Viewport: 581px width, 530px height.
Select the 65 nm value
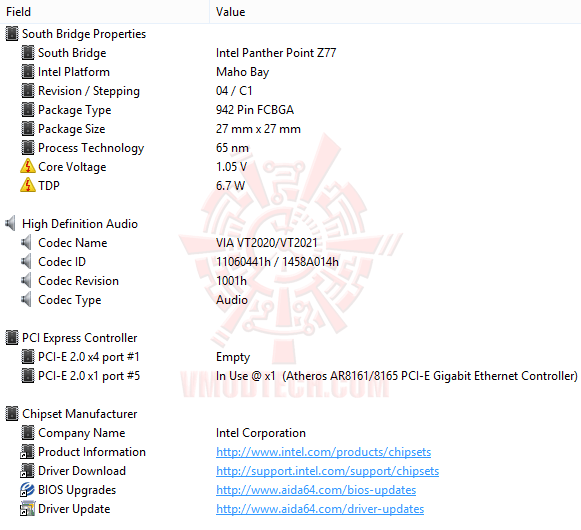click(x=232, y=148)
